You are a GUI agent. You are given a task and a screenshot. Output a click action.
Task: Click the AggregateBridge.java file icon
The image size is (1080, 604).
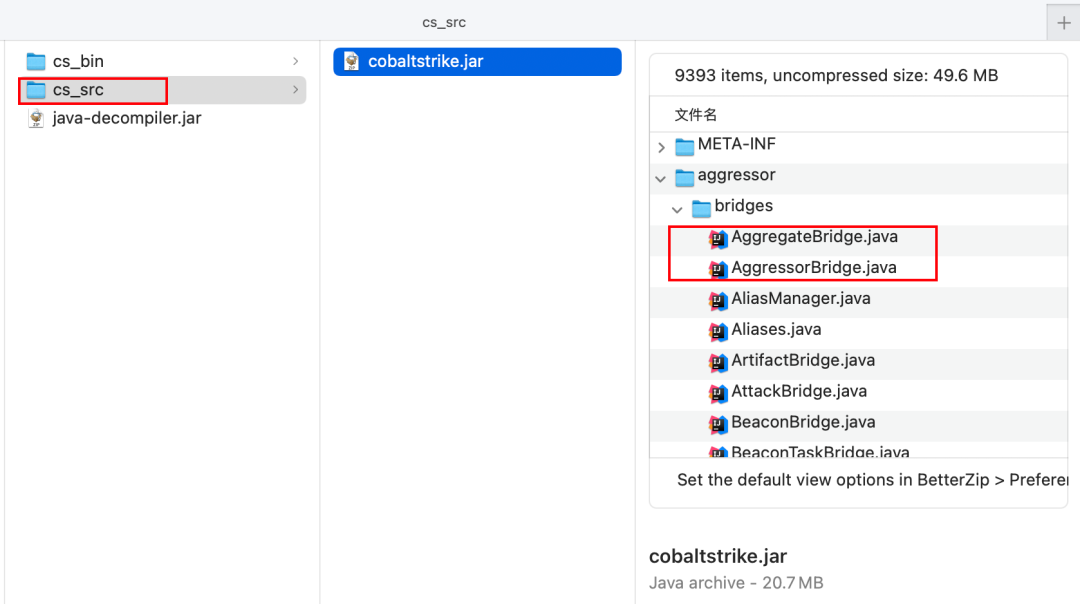click(718, 238)
